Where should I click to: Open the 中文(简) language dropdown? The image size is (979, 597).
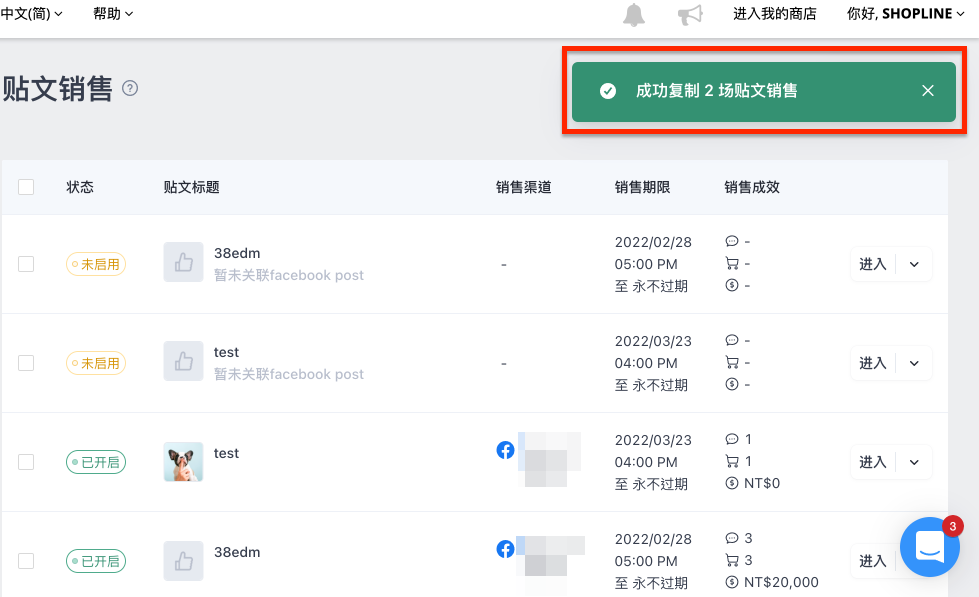click(31, 14)
